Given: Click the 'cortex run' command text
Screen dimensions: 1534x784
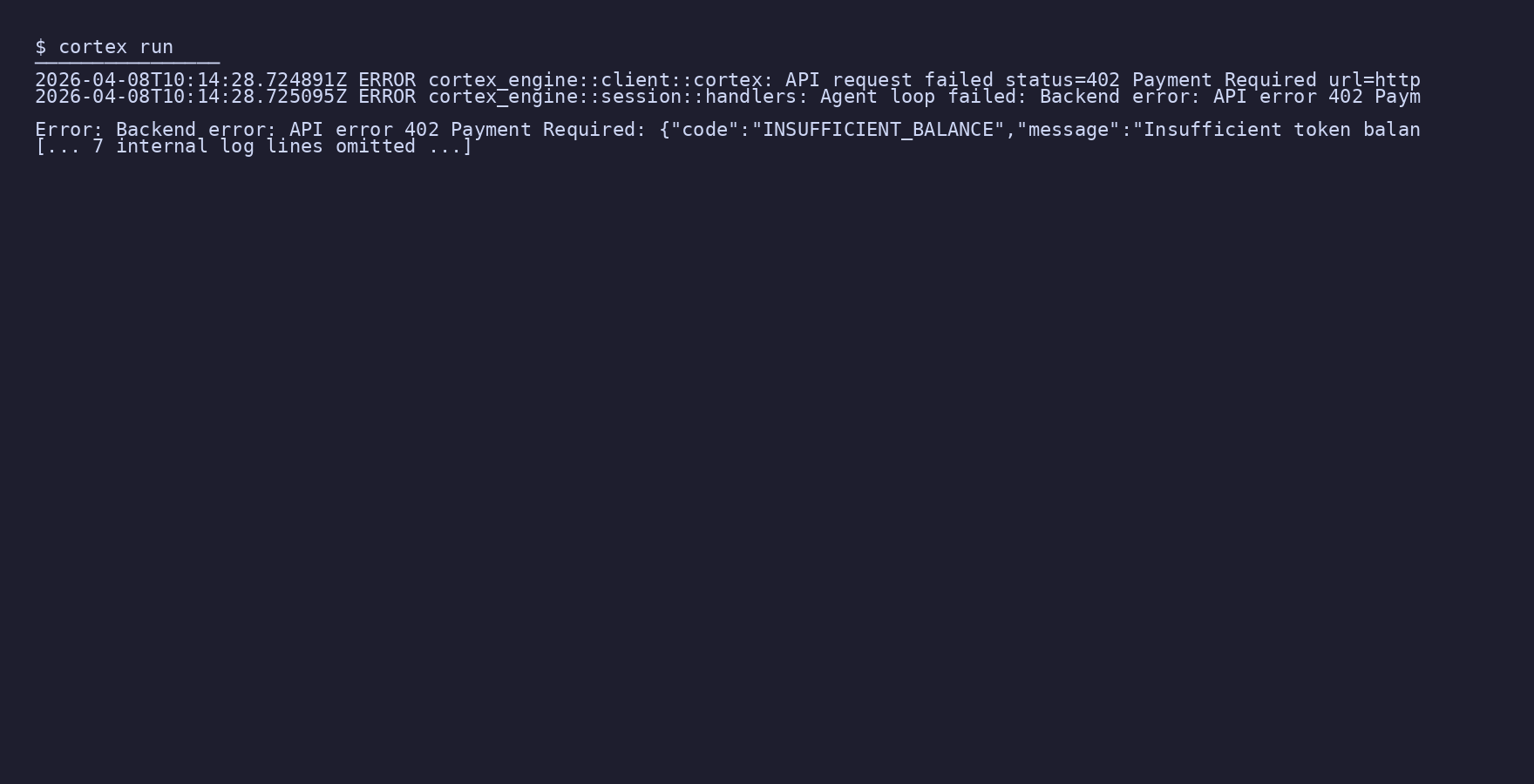Looking at the screenshot, I should 116,47.
